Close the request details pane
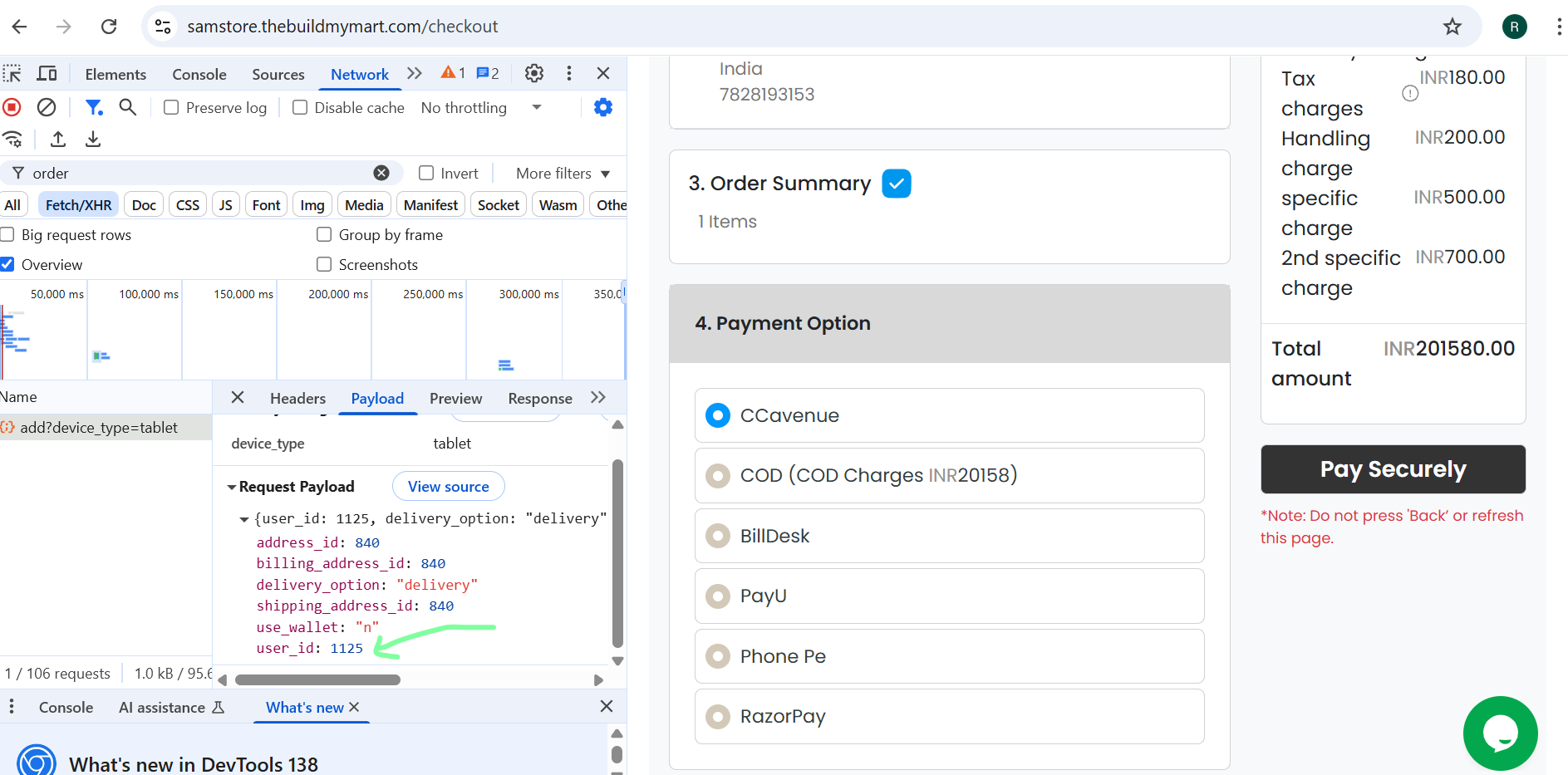This screenshot has width=1568, height=775. point(238,397)
